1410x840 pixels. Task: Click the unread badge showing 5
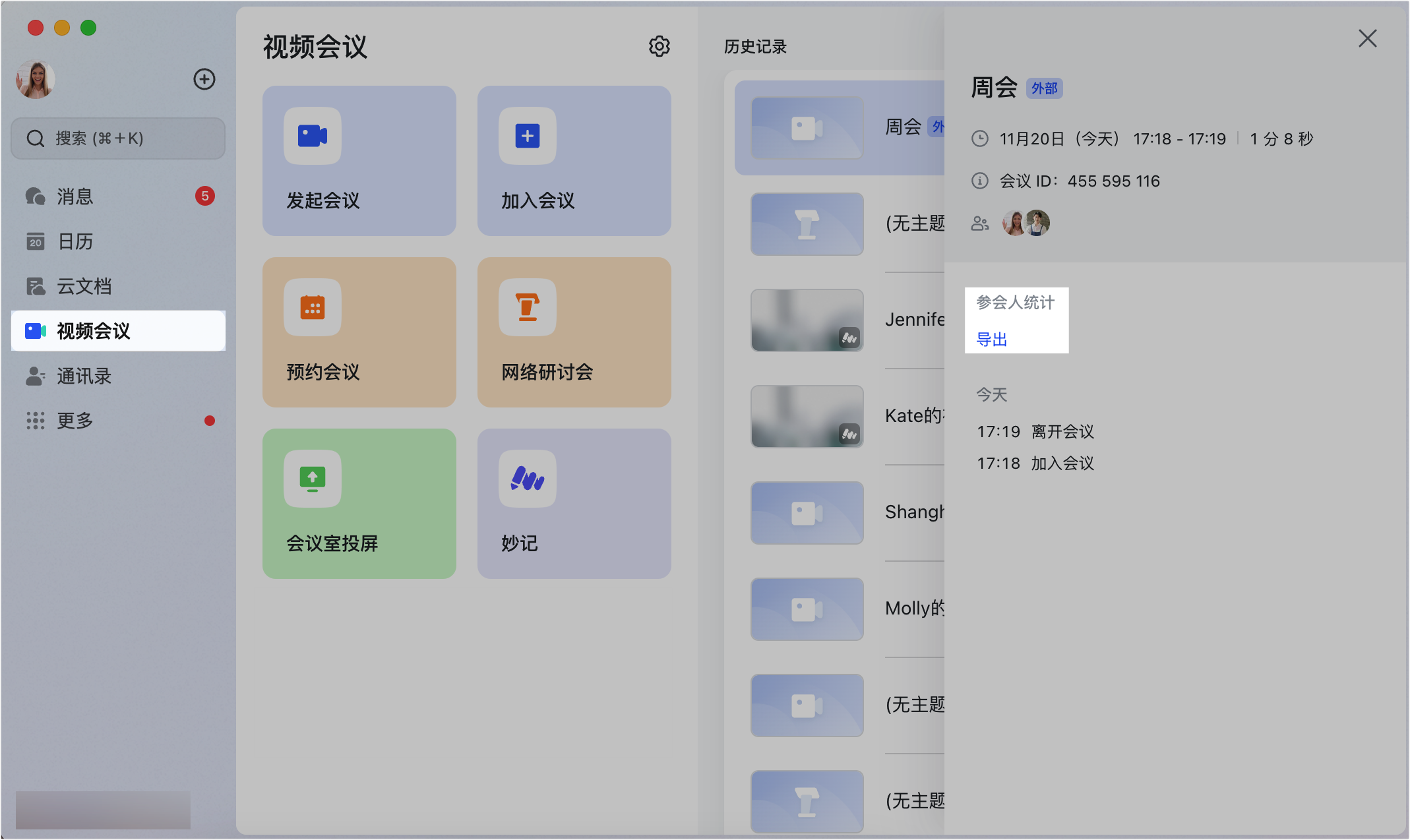(205, 196)
